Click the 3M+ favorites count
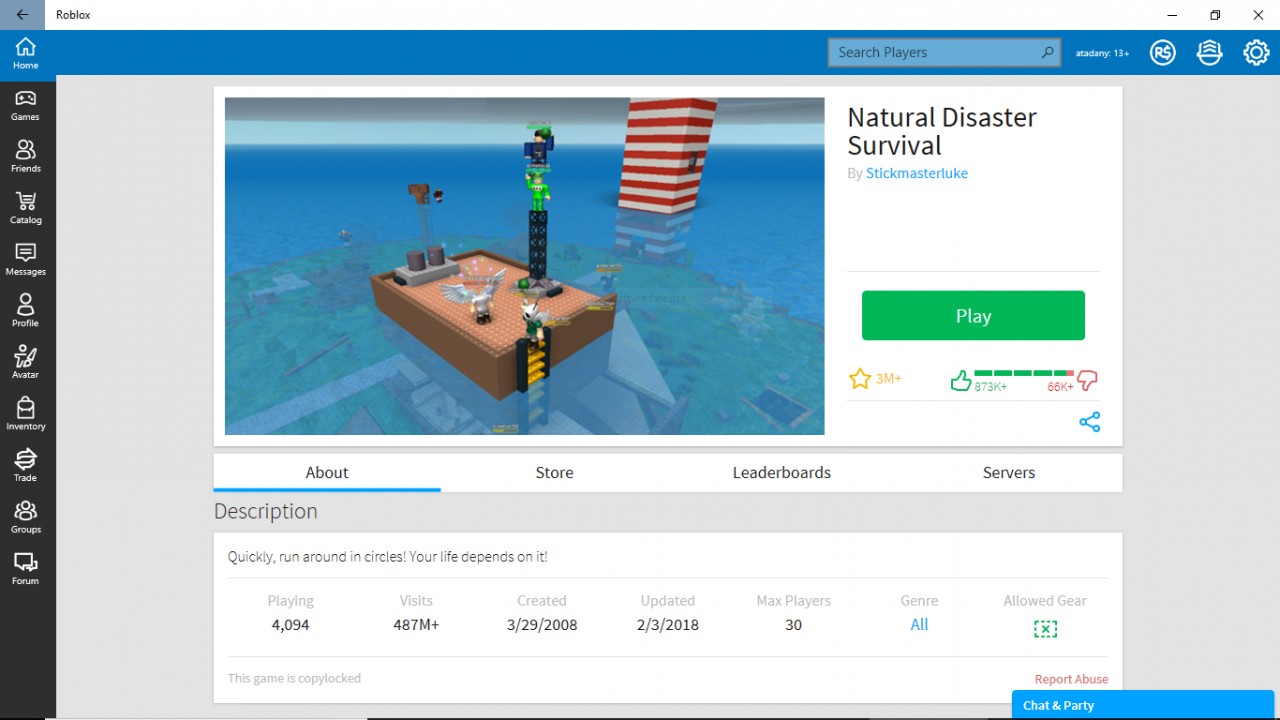1280x720 pixels. [x=889, y=379]
